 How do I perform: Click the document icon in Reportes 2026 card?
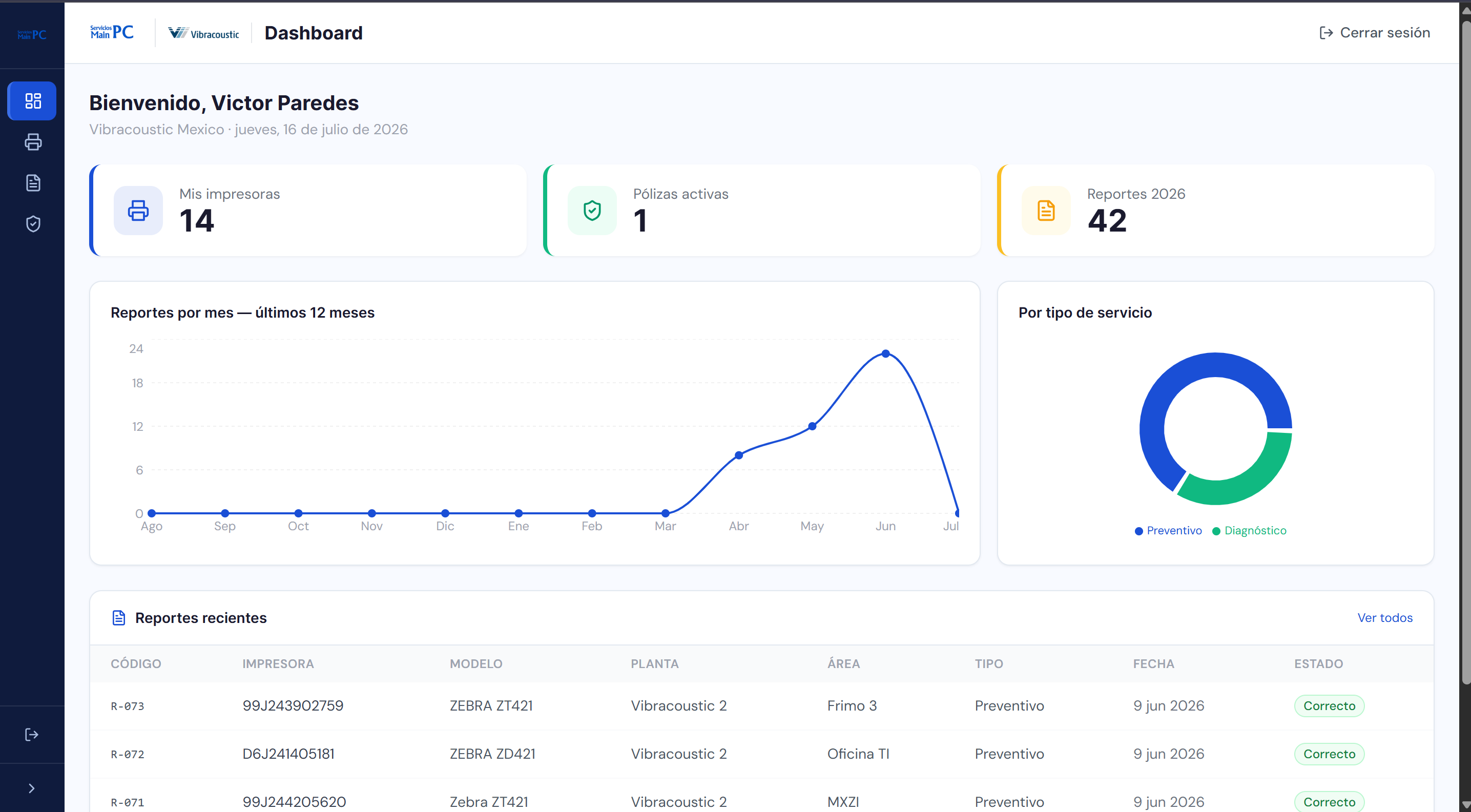1046,211
